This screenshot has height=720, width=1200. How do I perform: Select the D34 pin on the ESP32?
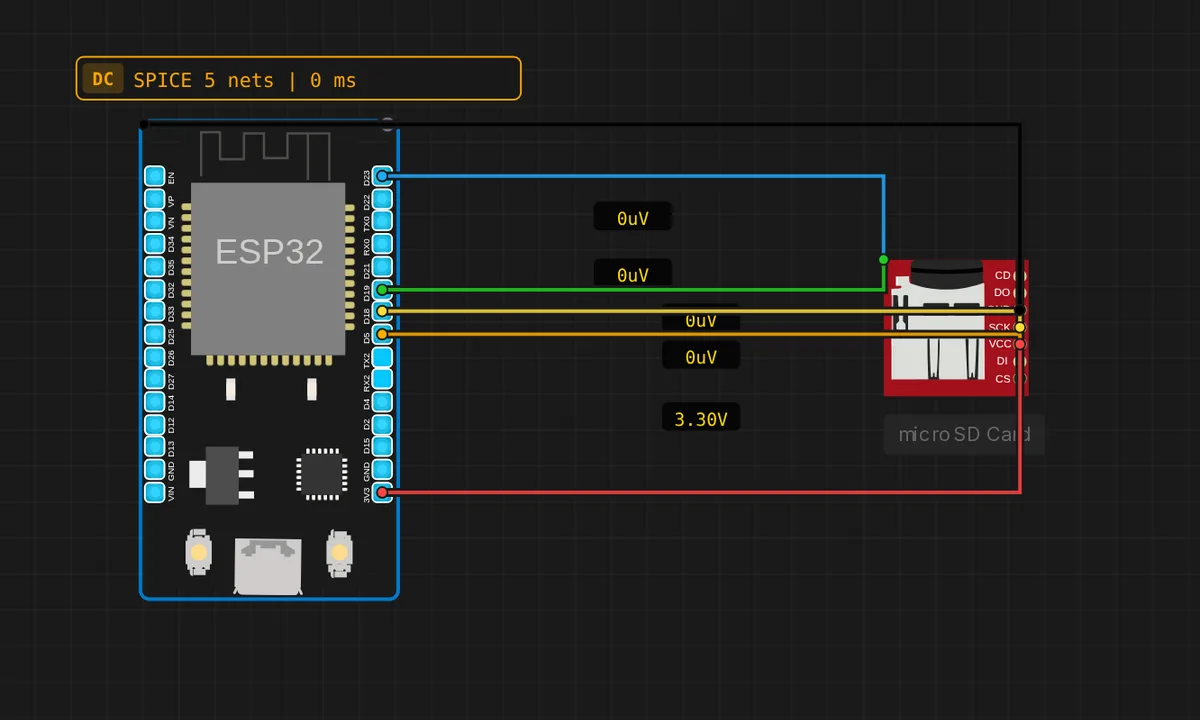click(154, 244)
